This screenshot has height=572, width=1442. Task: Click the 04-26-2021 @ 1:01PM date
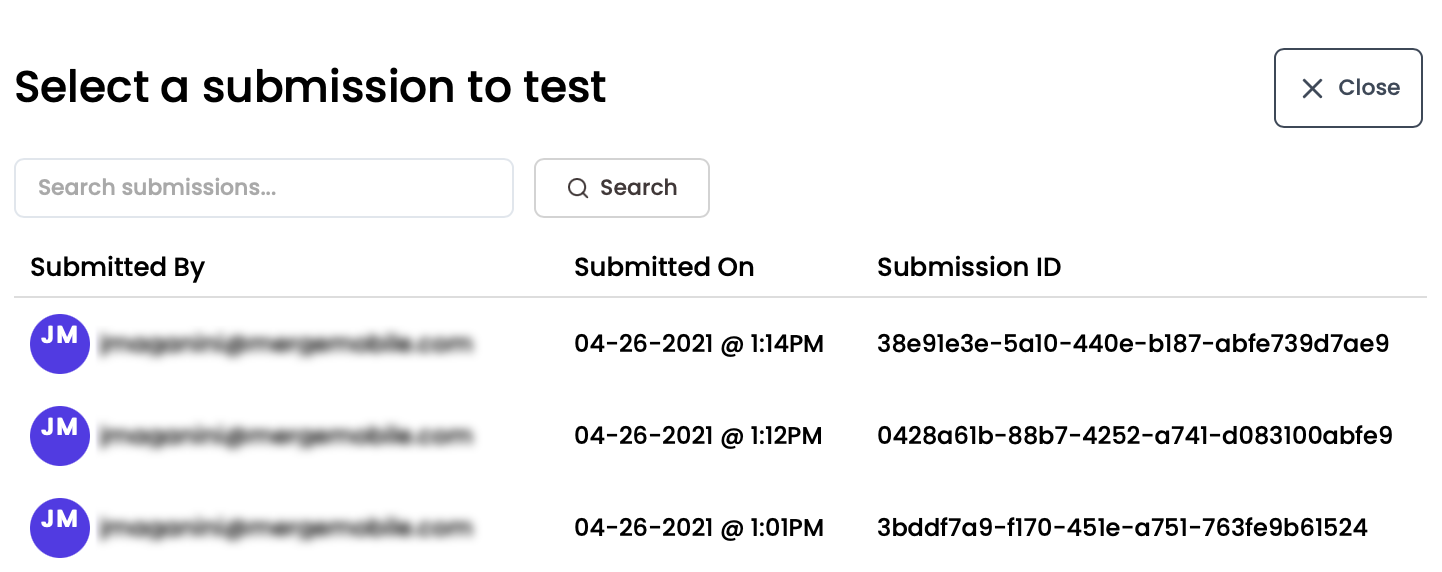click(699, 527)
